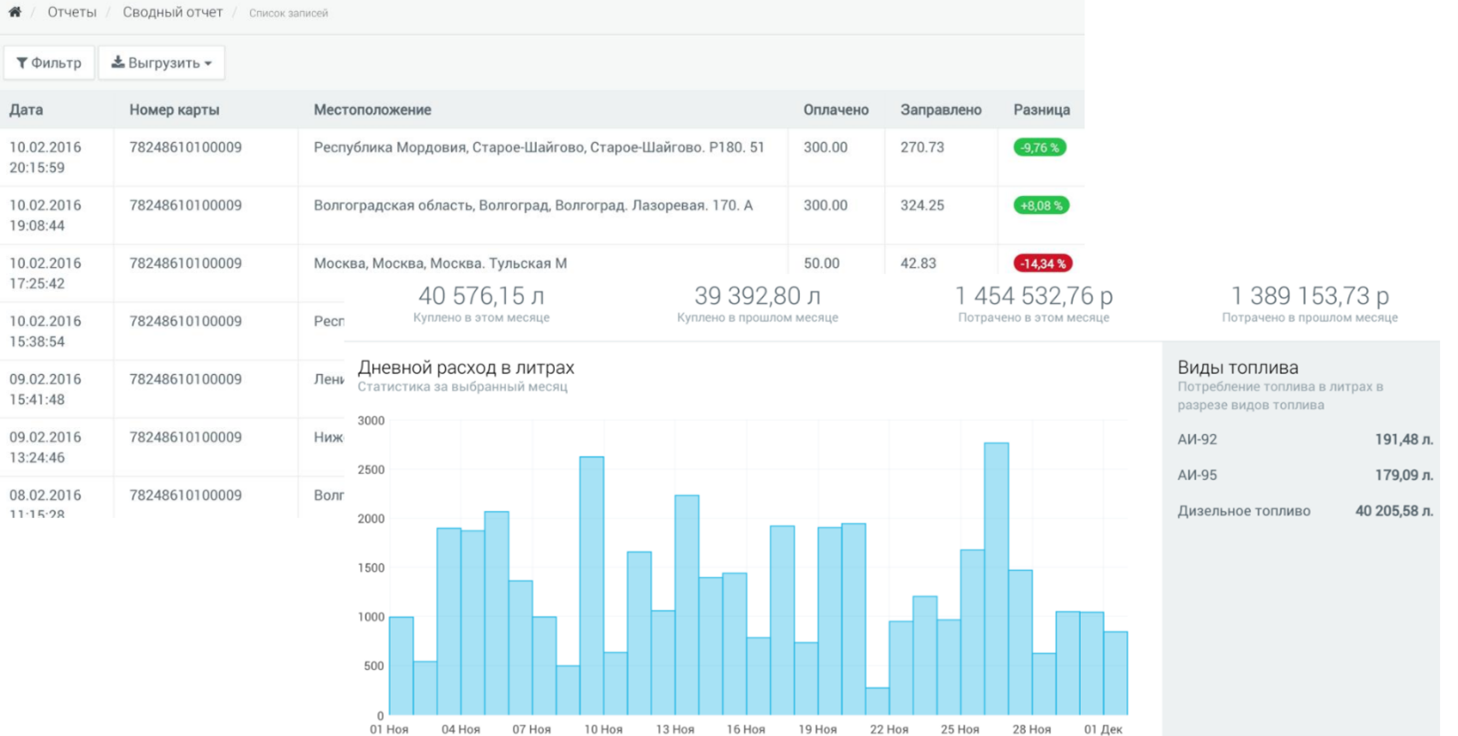Viewport: 1458px width, 736px height.
Task: Click the Виды топлива panel title
Action: click(1238, 368)
